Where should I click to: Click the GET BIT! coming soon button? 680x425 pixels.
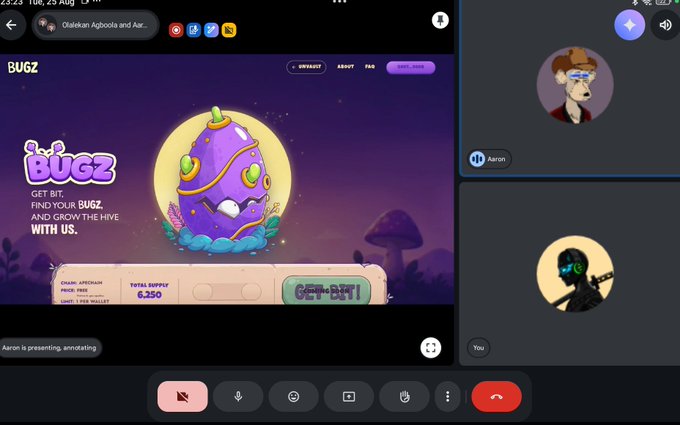click(327, 291)
